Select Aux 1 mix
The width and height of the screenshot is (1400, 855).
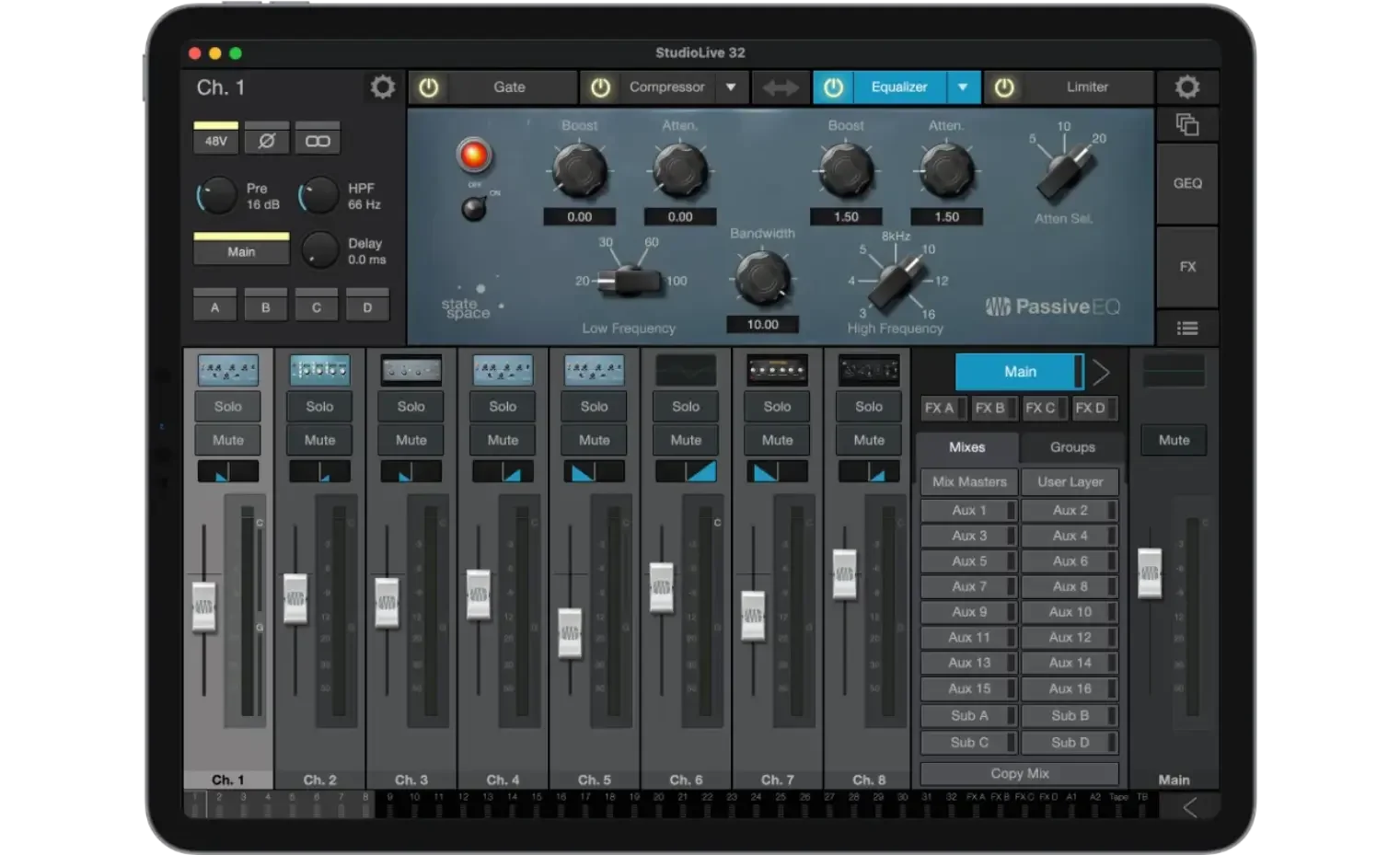(x=969, y=510)
